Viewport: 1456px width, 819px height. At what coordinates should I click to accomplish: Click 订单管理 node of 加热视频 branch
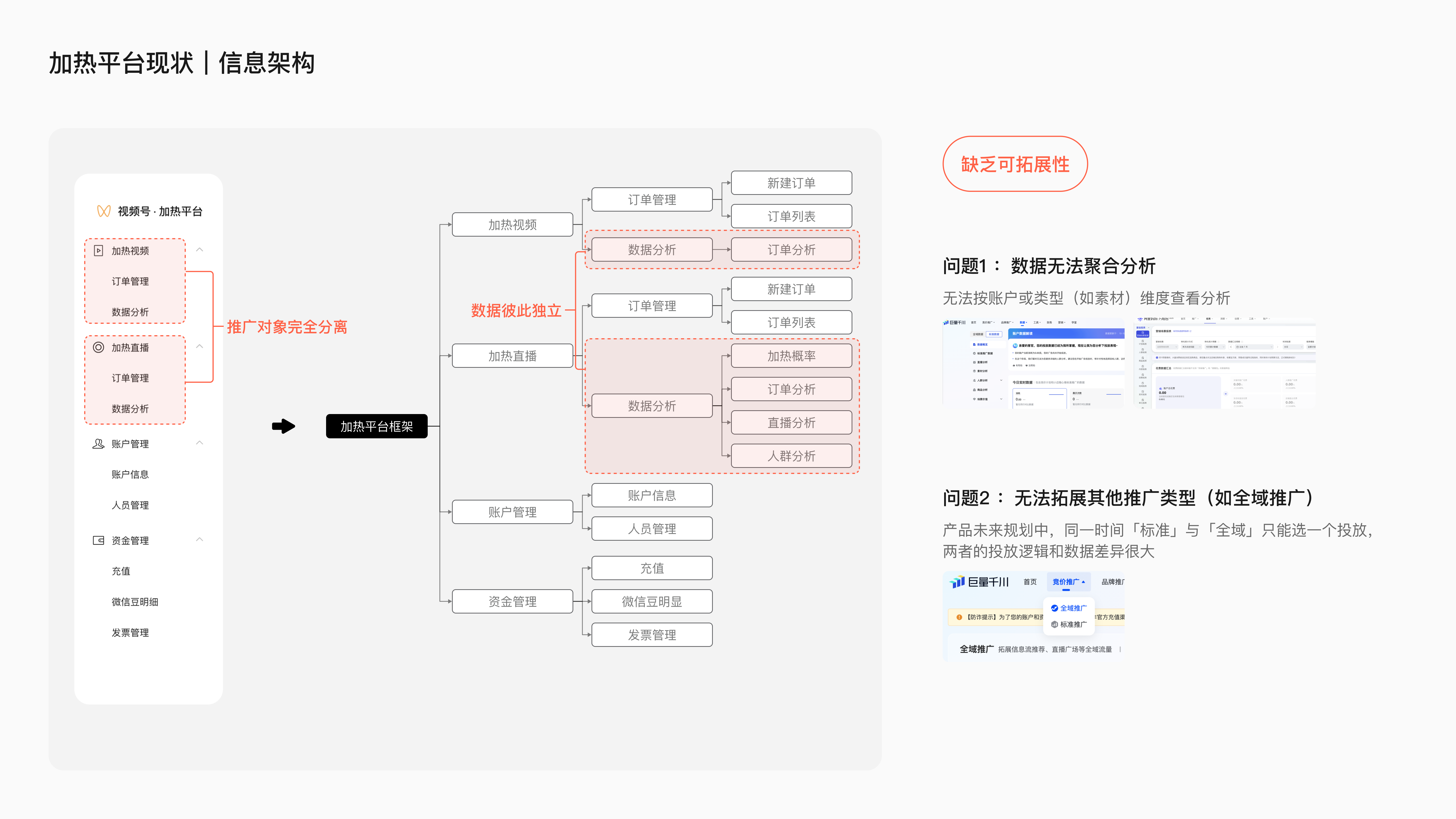coord(652,199)
